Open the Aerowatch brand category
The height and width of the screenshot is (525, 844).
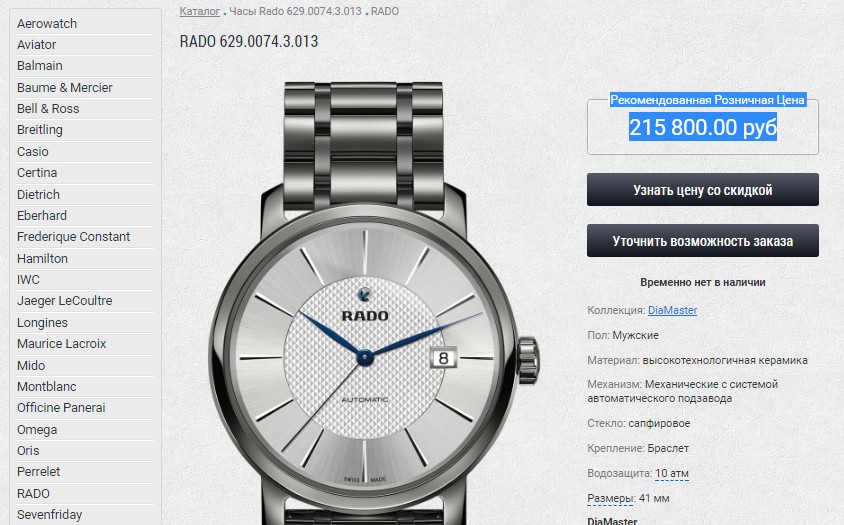47,24
